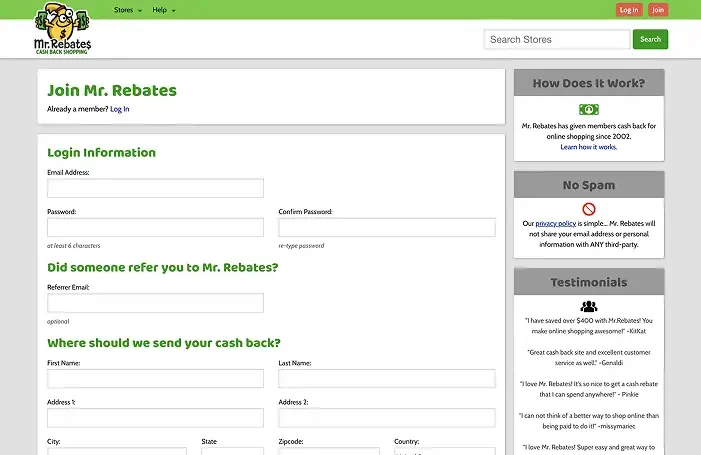
Task: Click the no-spam prohibited icon
Action: (x=589, y=209)
